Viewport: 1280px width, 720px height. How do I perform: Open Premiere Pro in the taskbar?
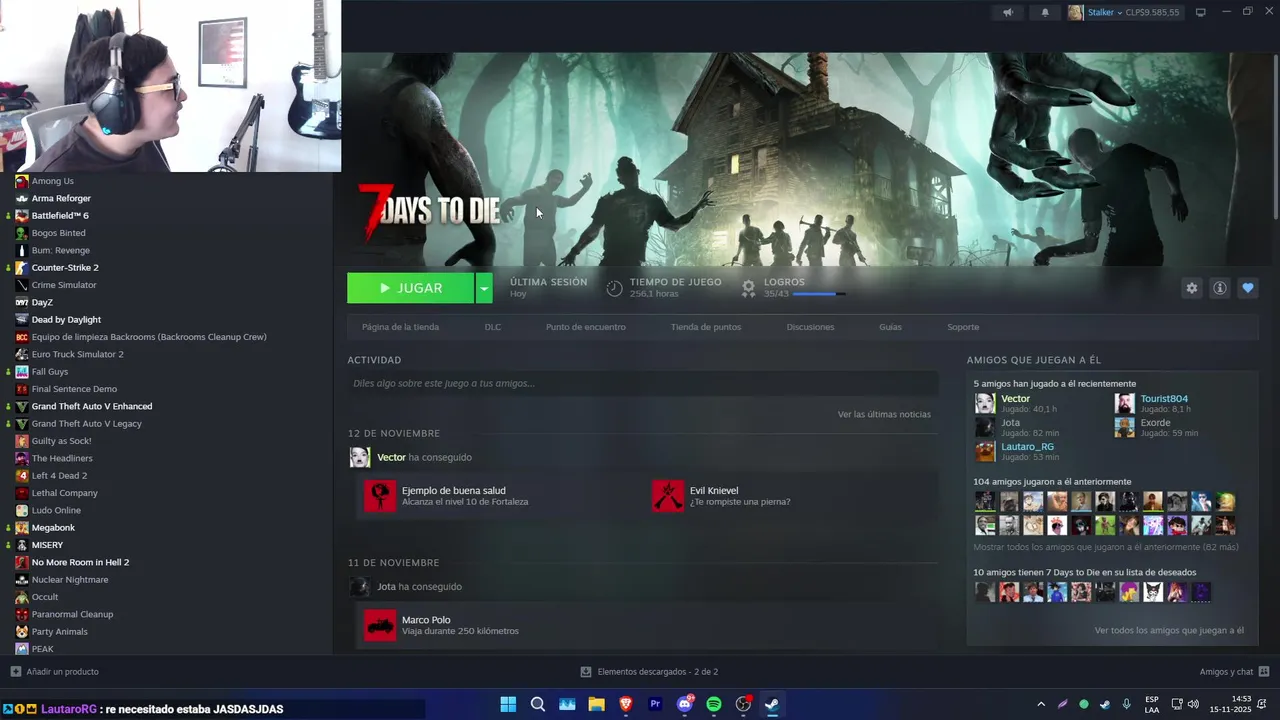tap(655, 705)
